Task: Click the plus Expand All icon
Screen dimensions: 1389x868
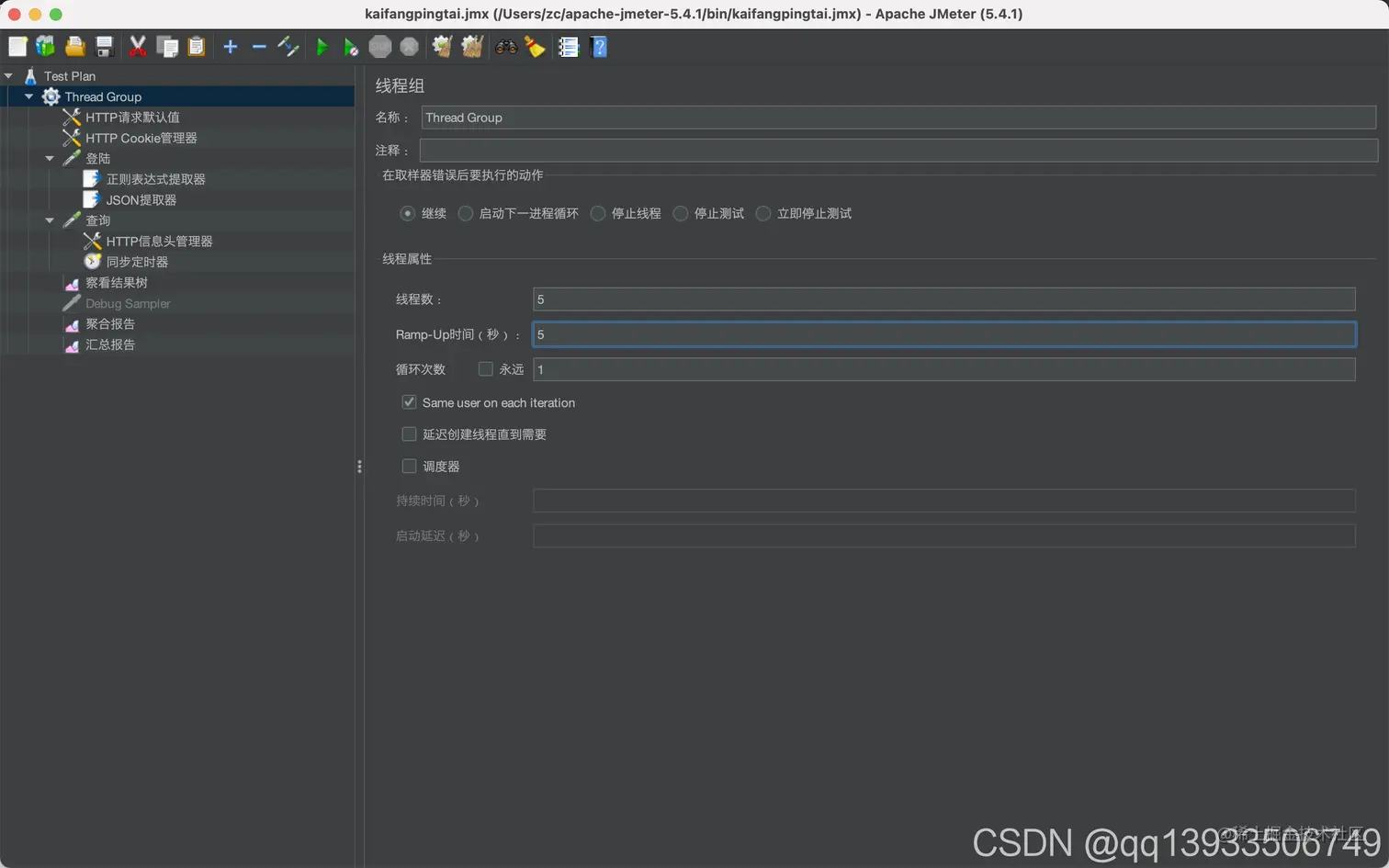Action: click(x=231, y=47)
